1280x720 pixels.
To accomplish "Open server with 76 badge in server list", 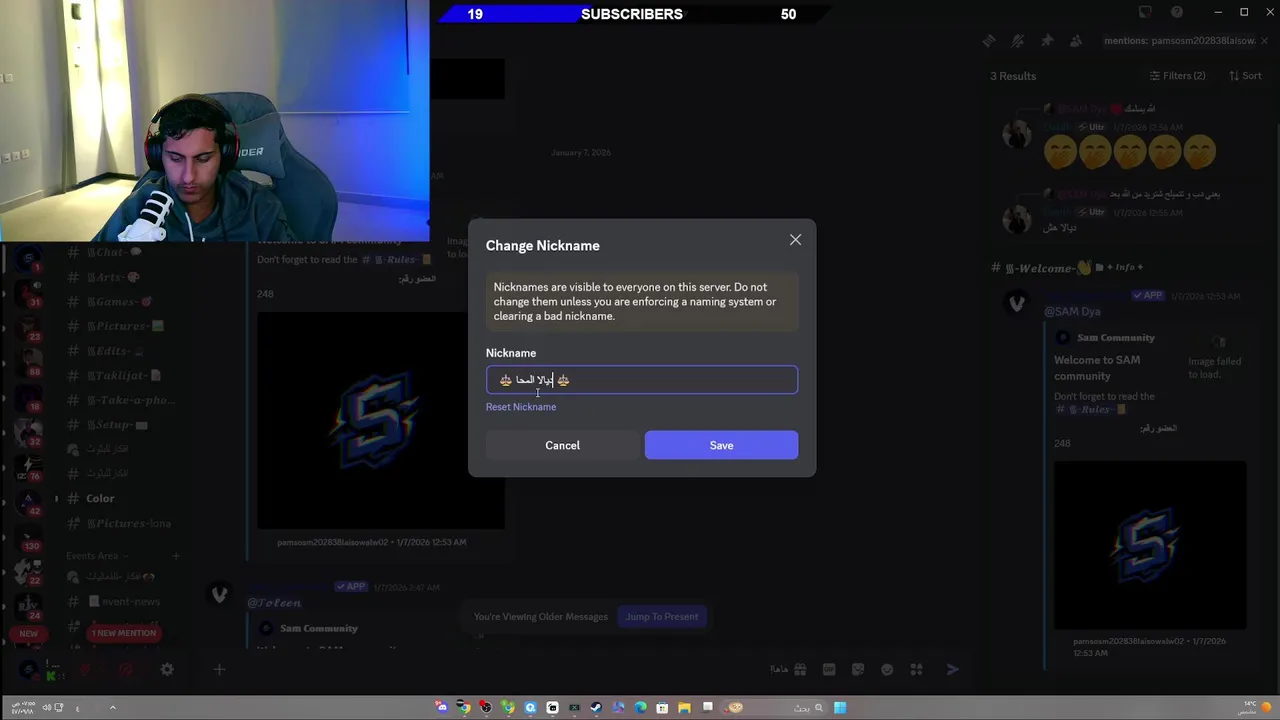I will [30, 466].
